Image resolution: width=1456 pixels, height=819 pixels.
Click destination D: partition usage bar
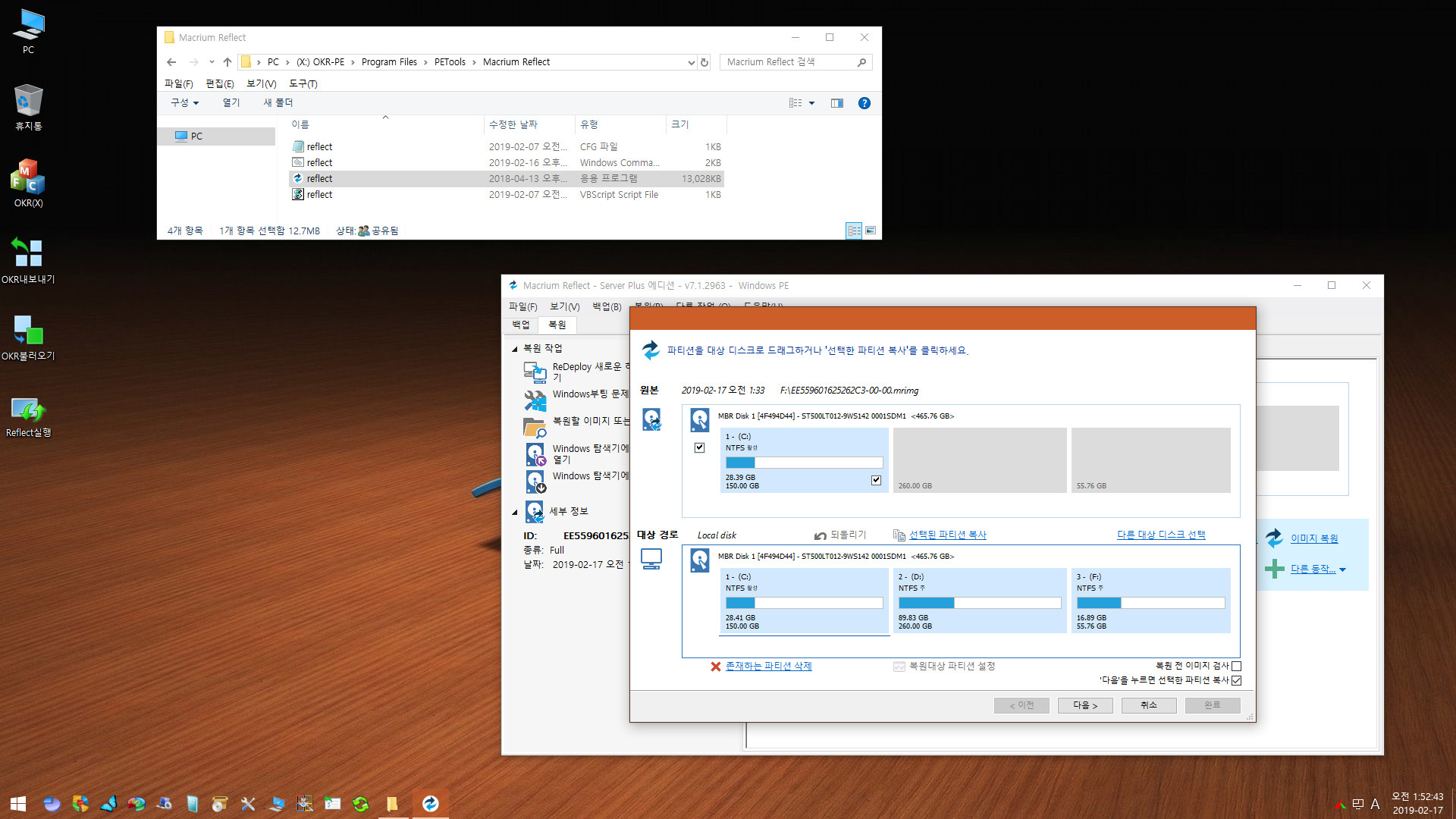click(979, 603)
